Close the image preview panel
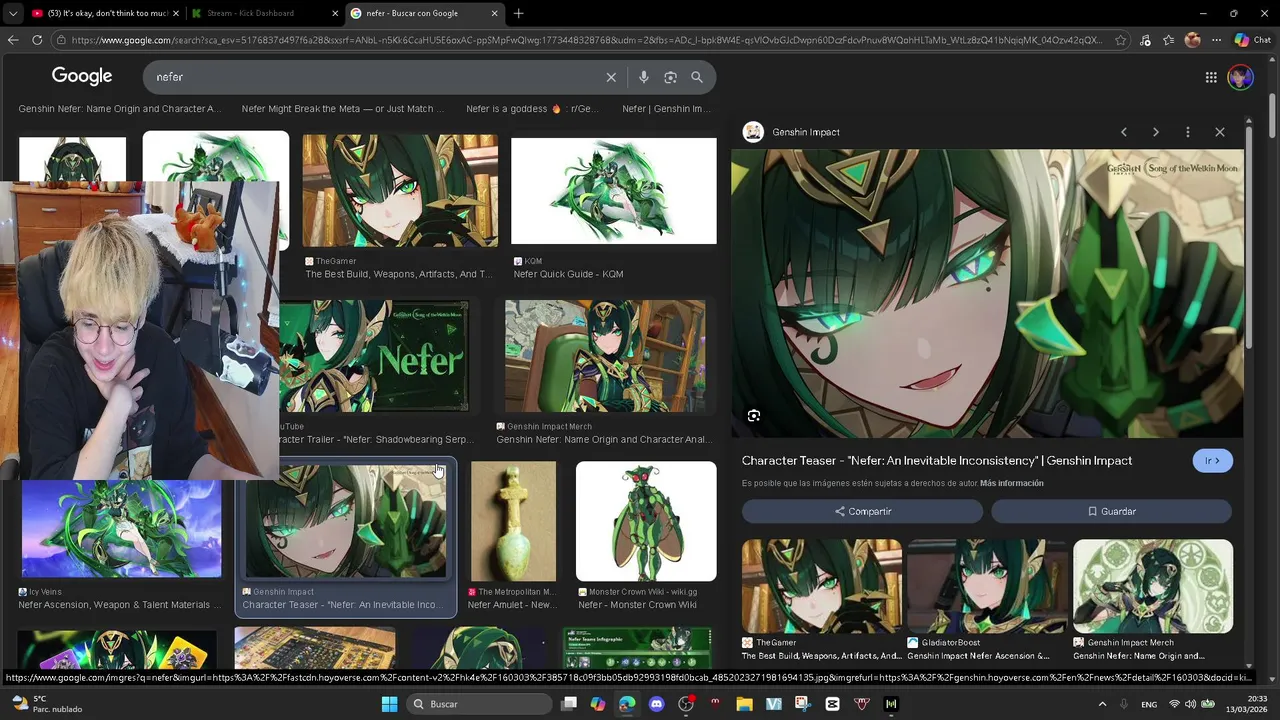Viewport: 1280px width, 720px height. (x=1220, y=132)
